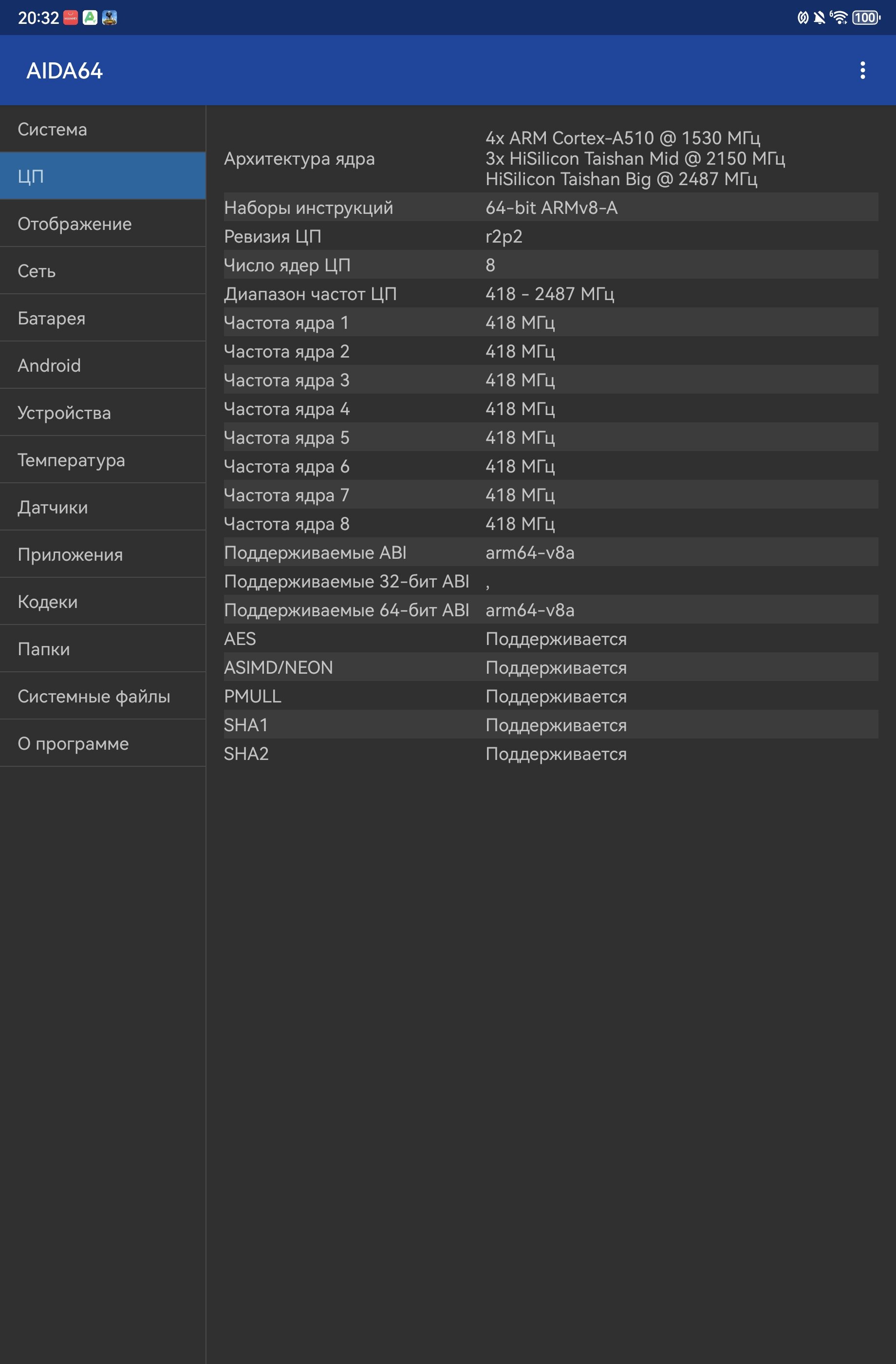
Task: Open the Отображение section
Action: 103,224
